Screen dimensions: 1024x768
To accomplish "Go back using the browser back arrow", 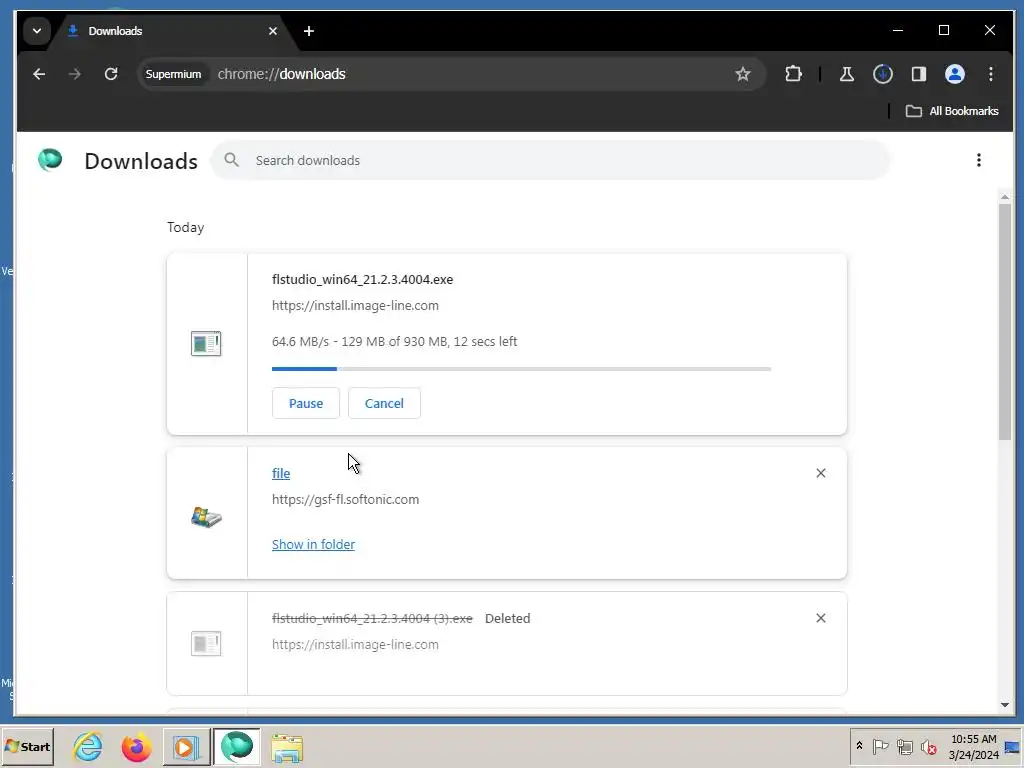I will point(39,74).
